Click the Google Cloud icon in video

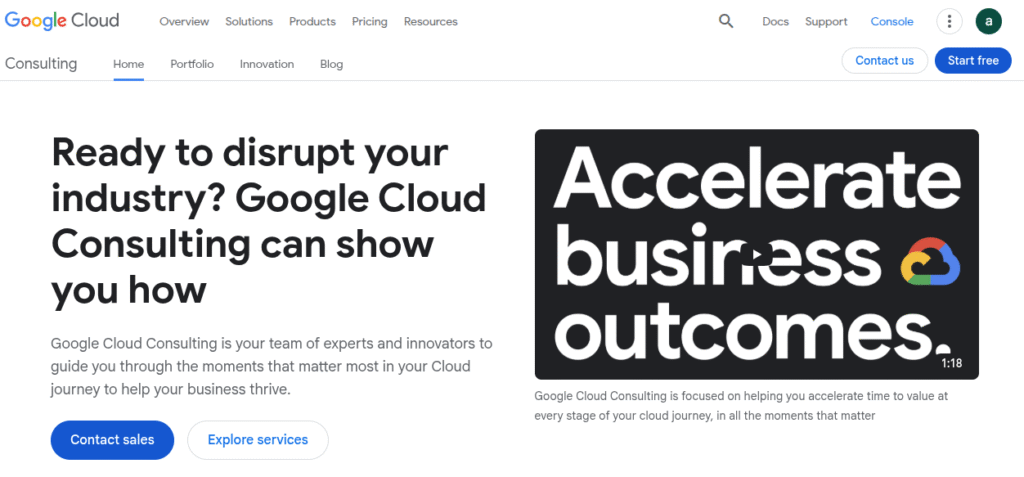(930, 262)
